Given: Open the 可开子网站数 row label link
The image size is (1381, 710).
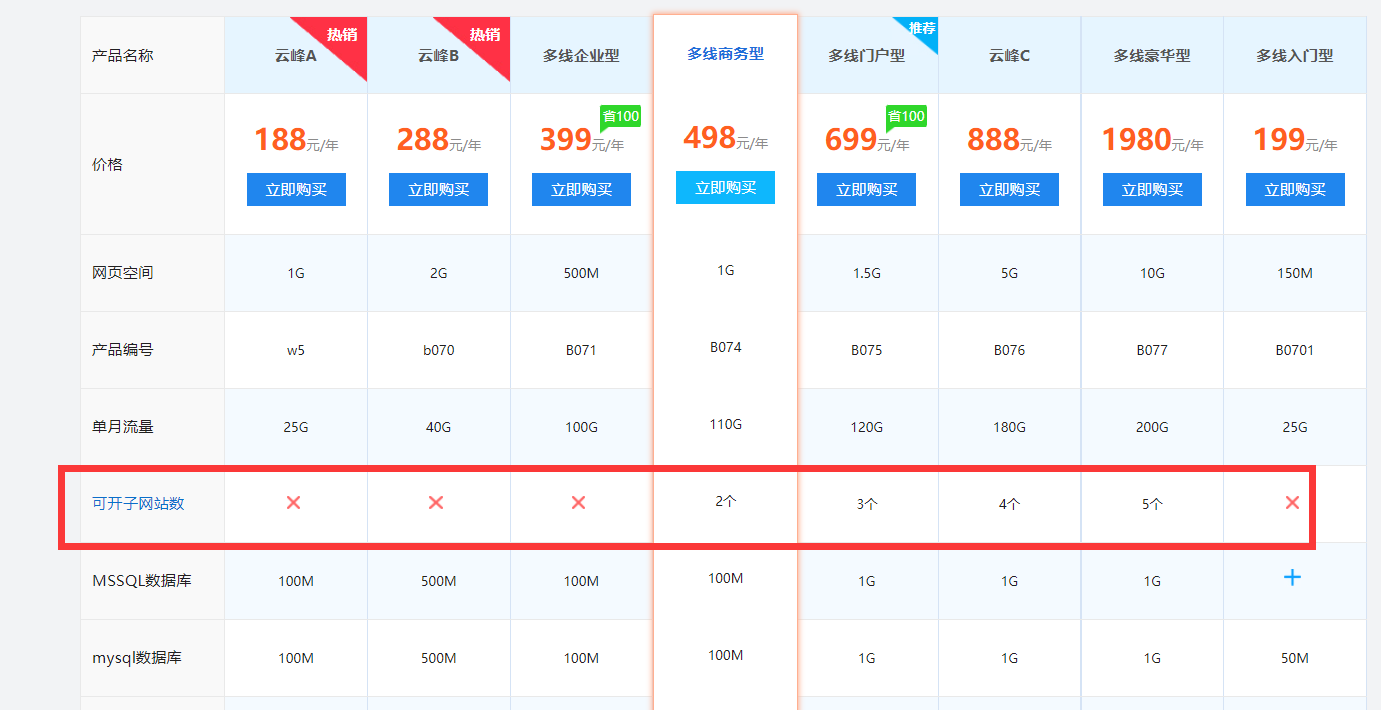Looking at the screenshot, I should pyautogui.click(x=138, y=503).
